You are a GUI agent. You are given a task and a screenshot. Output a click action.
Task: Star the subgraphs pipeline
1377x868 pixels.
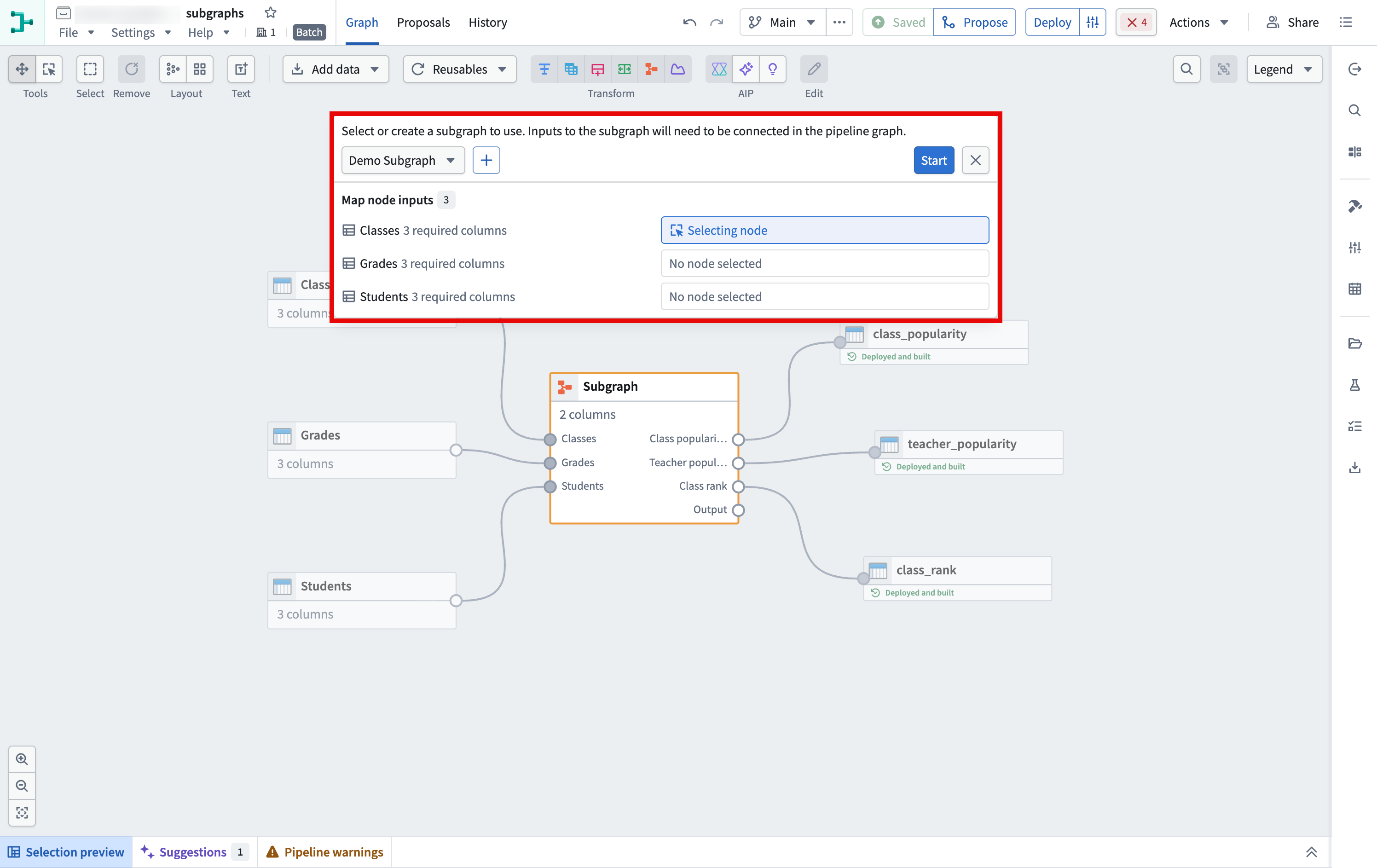pyautogui.click(x=271, y=12)
